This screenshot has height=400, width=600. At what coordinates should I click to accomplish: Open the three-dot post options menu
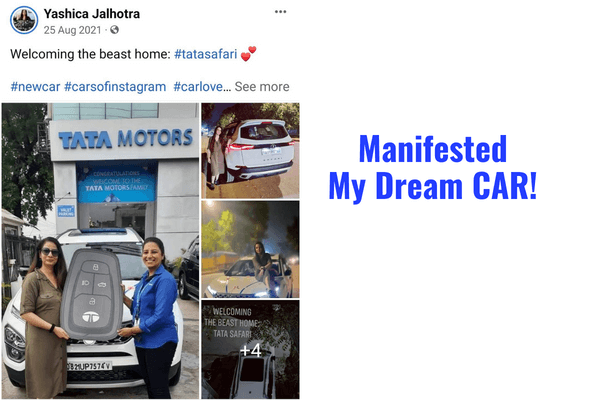(280, 11)
